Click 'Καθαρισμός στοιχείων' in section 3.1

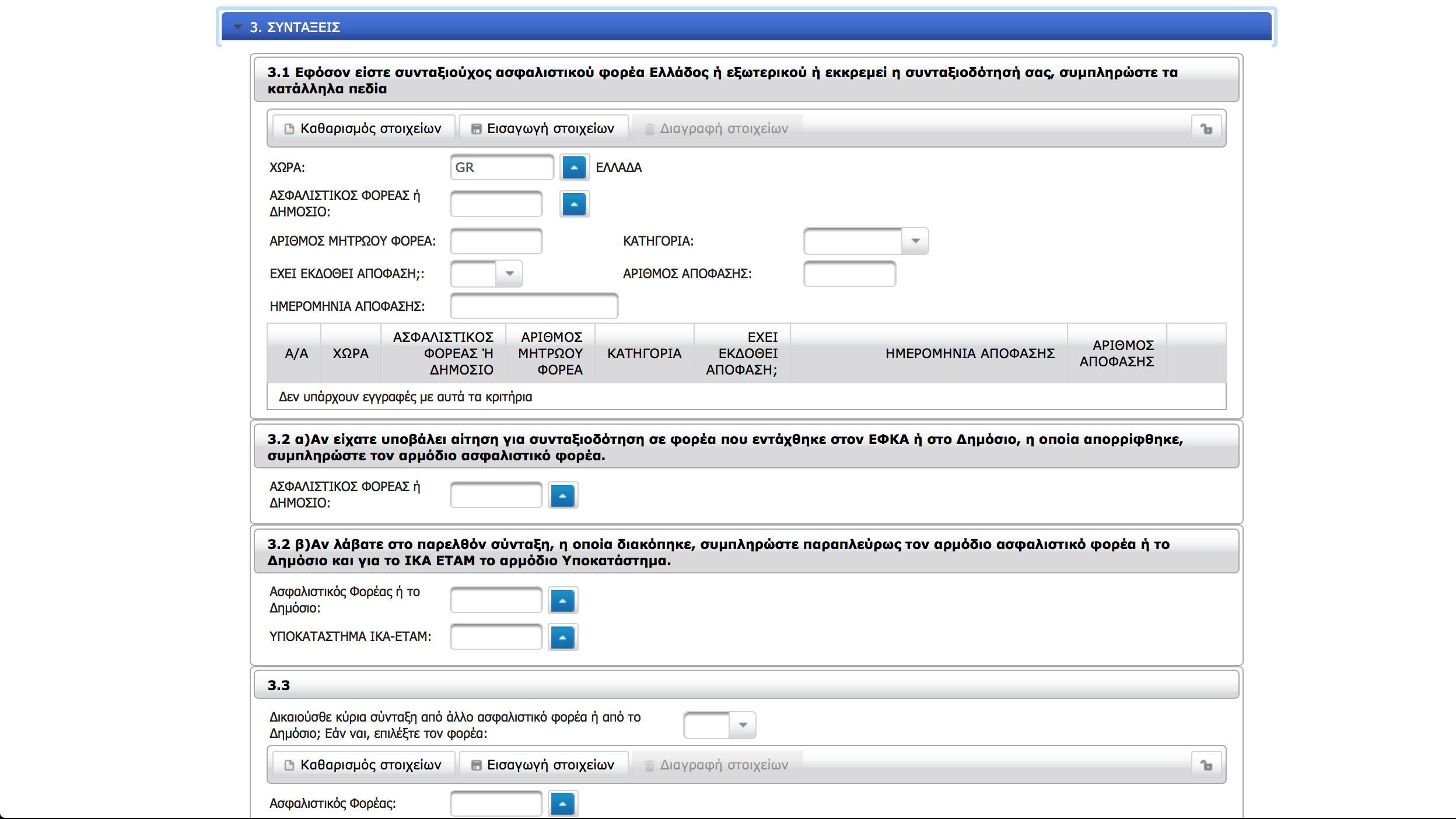coord(363,128)
